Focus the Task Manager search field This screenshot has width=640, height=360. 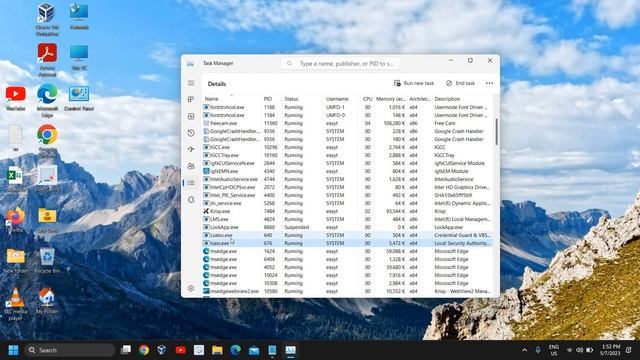[x=340, y=64]
